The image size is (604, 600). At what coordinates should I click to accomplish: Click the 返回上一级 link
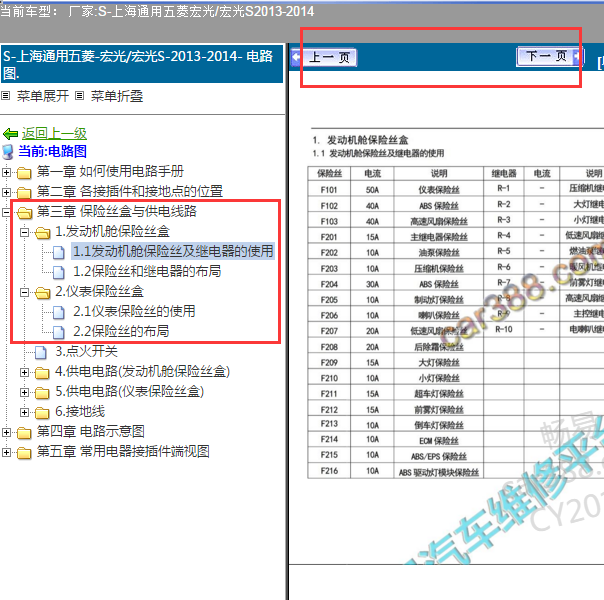tap(54, 134)
